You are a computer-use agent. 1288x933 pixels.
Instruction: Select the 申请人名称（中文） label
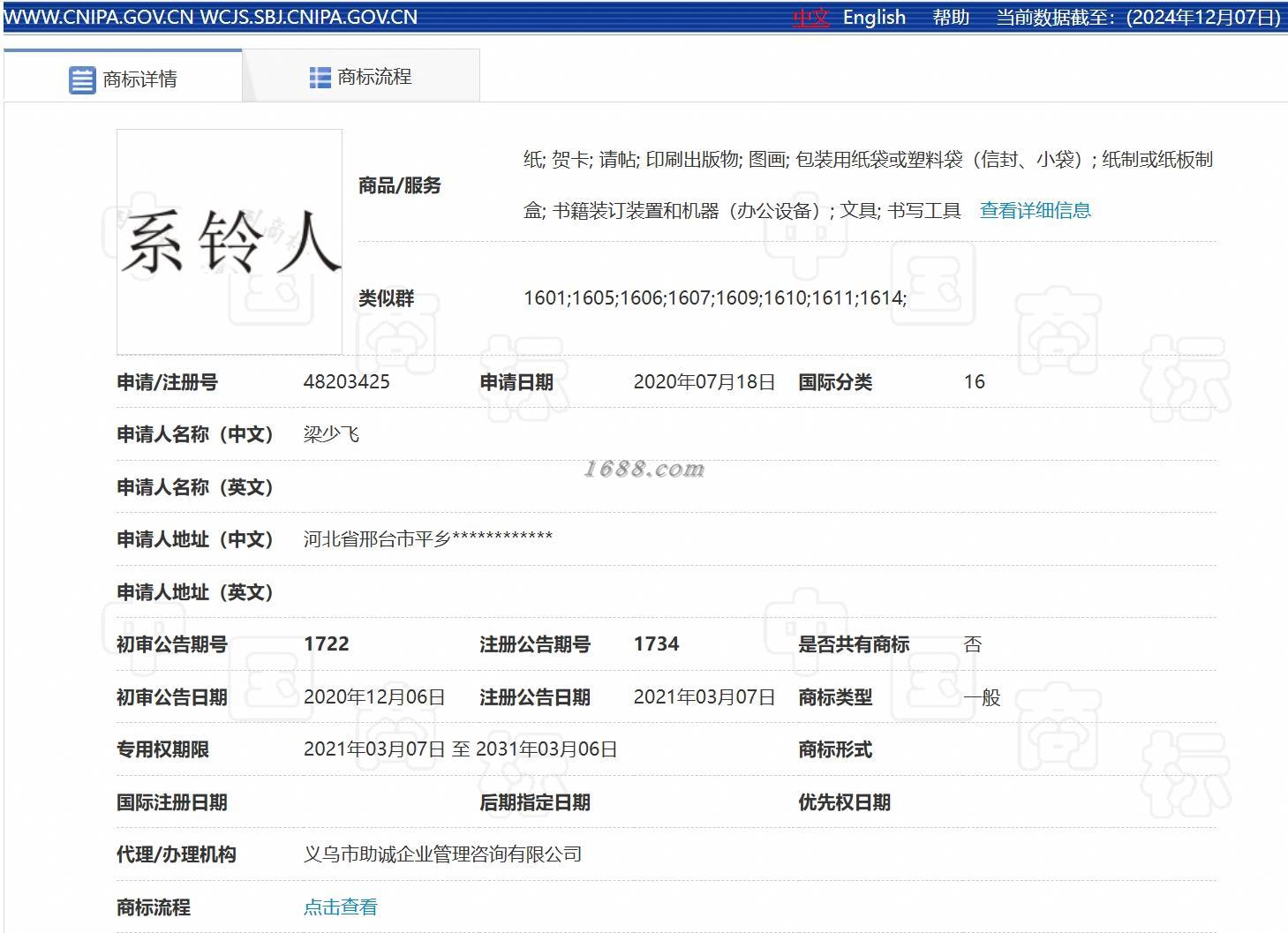[195, 434]
